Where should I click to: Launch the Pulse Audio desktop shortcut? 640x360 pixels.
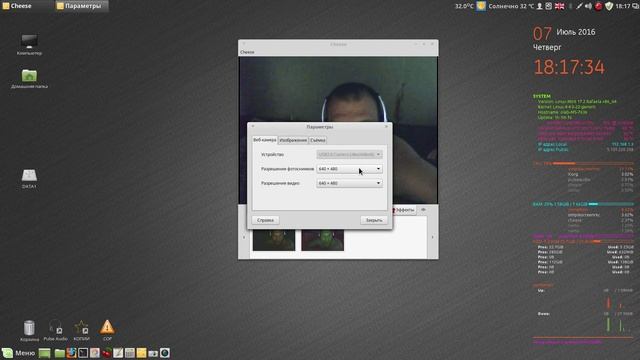pos(56,331)
